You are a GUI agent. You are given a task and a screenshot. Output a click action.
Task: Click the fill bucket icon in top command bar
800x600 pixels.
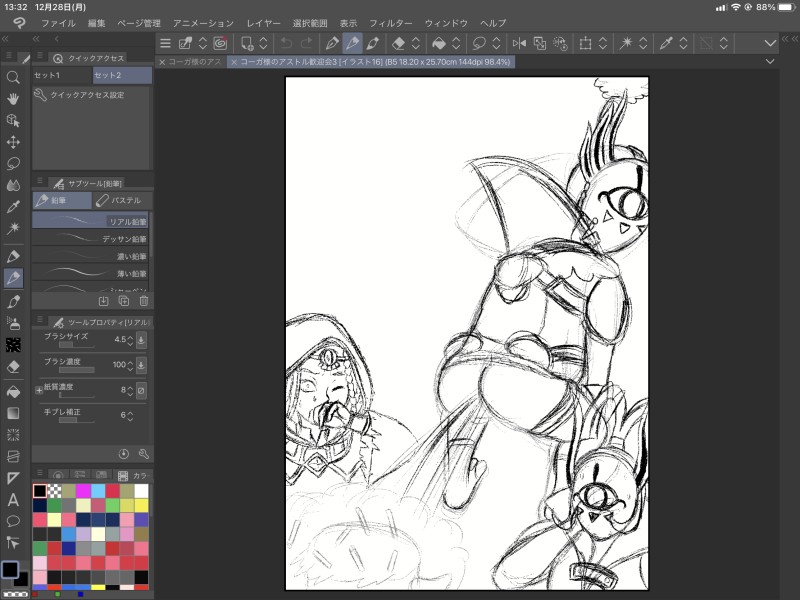(x=439, y=43)
